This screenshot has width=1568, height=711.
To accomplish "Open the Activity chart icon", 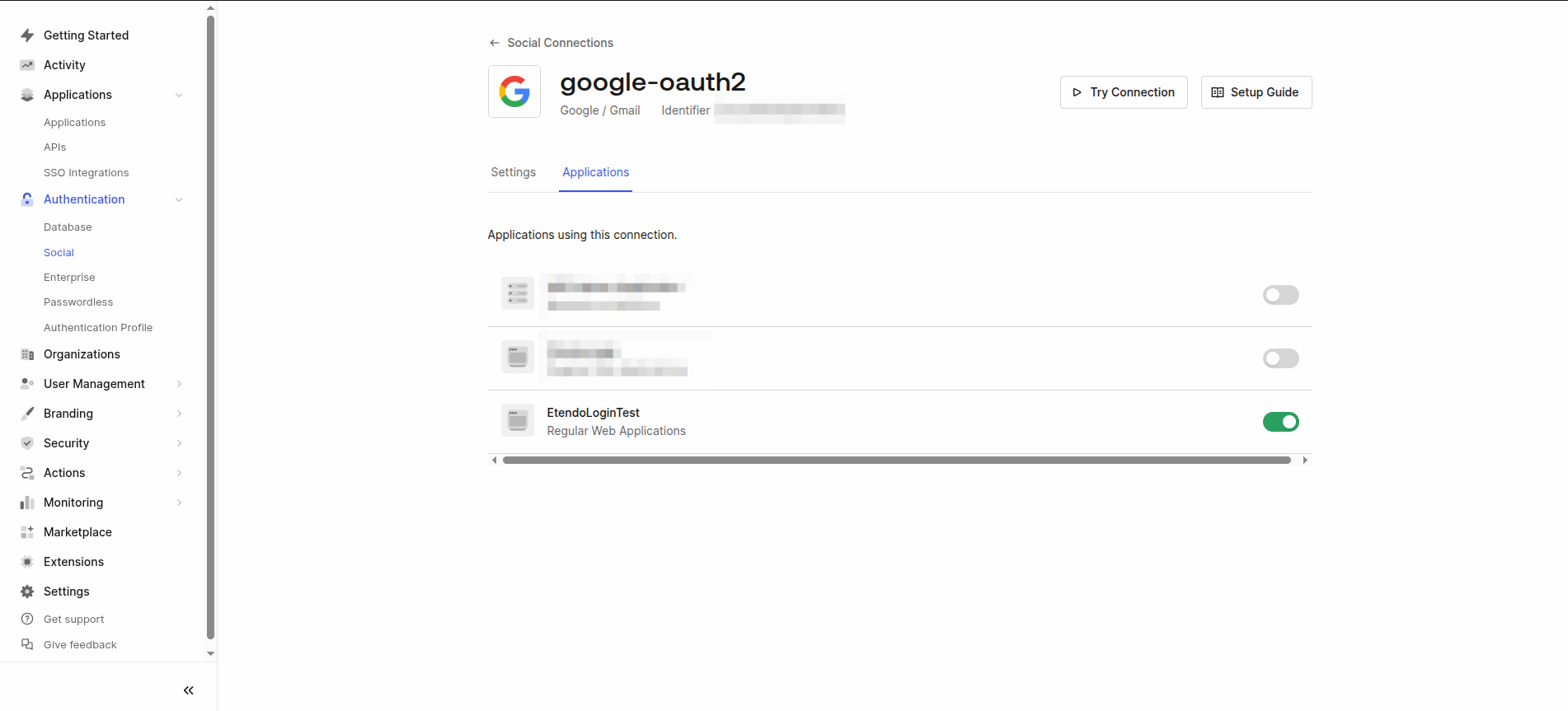I will pyautogui.click(x=27, y=65).
